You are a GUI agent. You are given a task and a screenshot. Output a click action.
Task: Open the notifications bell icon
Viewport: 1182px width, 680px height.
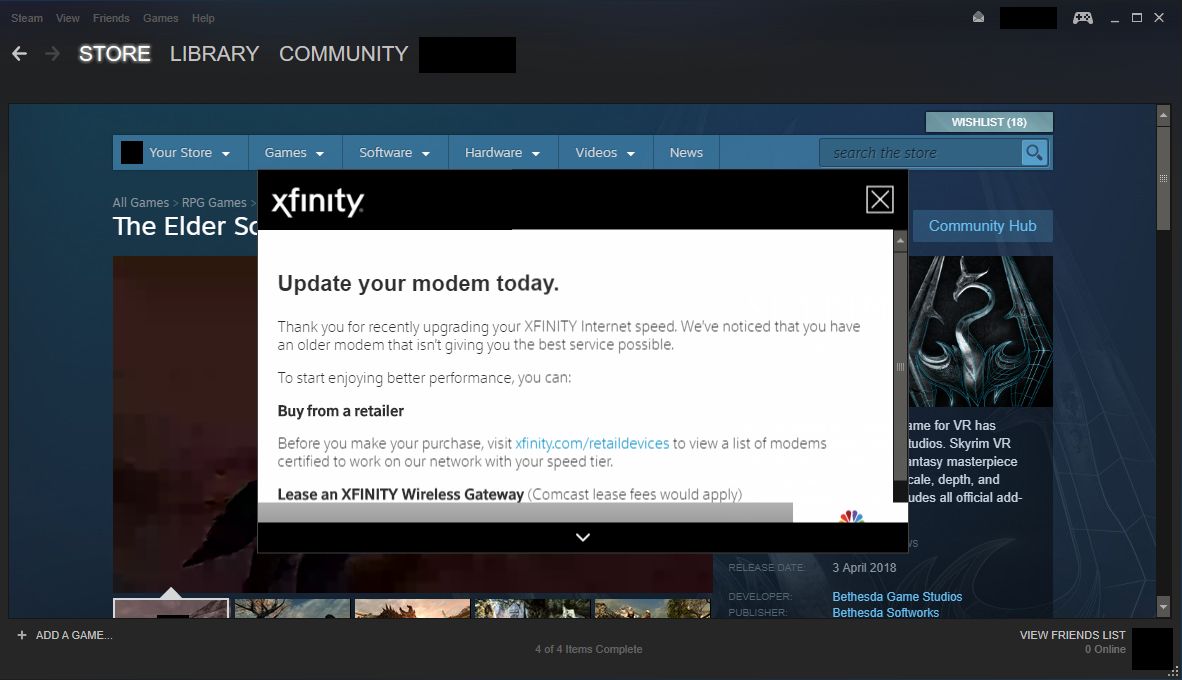(x=977, y=16)
